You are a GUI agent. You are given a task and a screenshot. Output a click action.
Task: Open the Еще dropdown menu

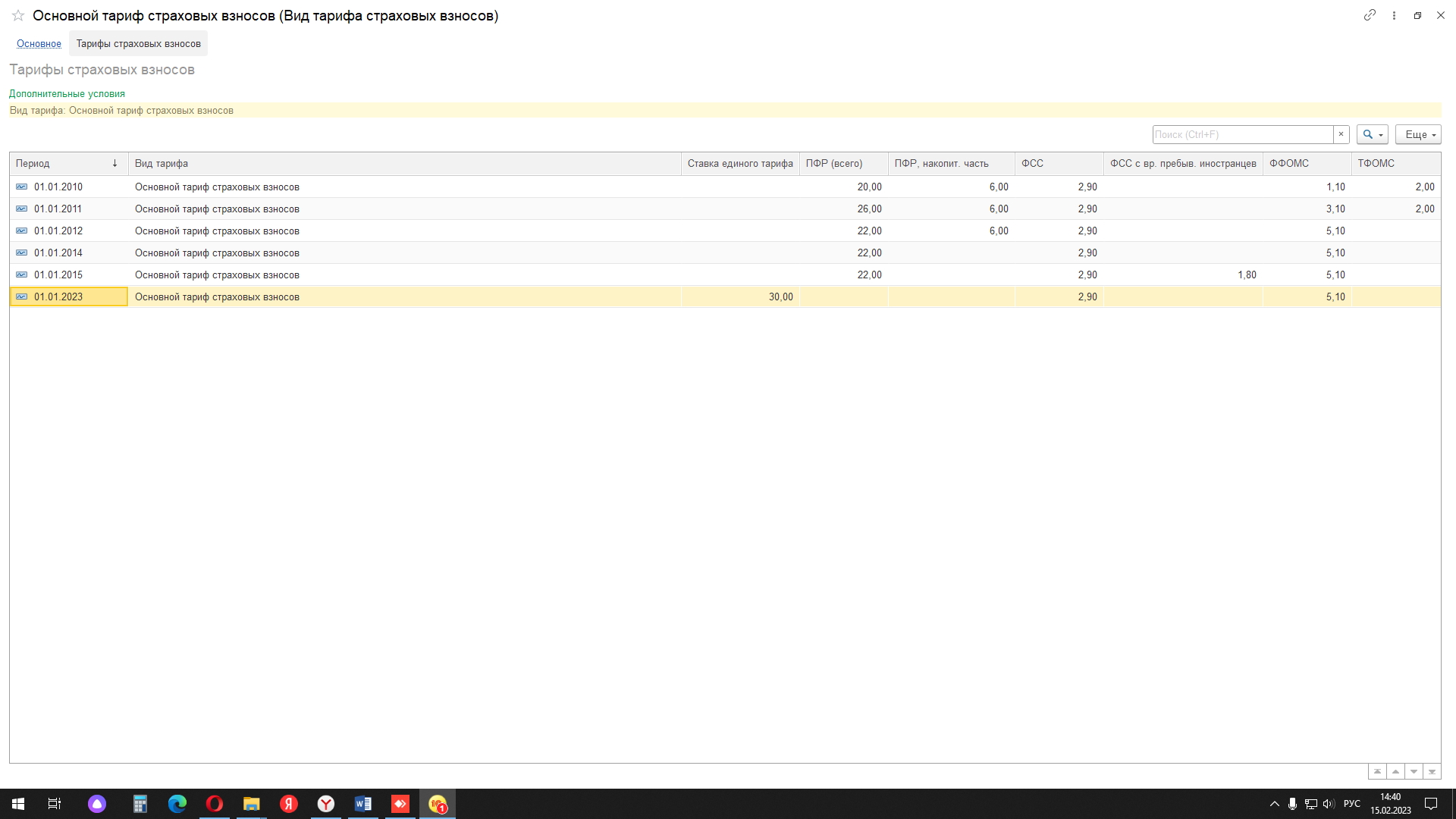tap(1417, 134)
